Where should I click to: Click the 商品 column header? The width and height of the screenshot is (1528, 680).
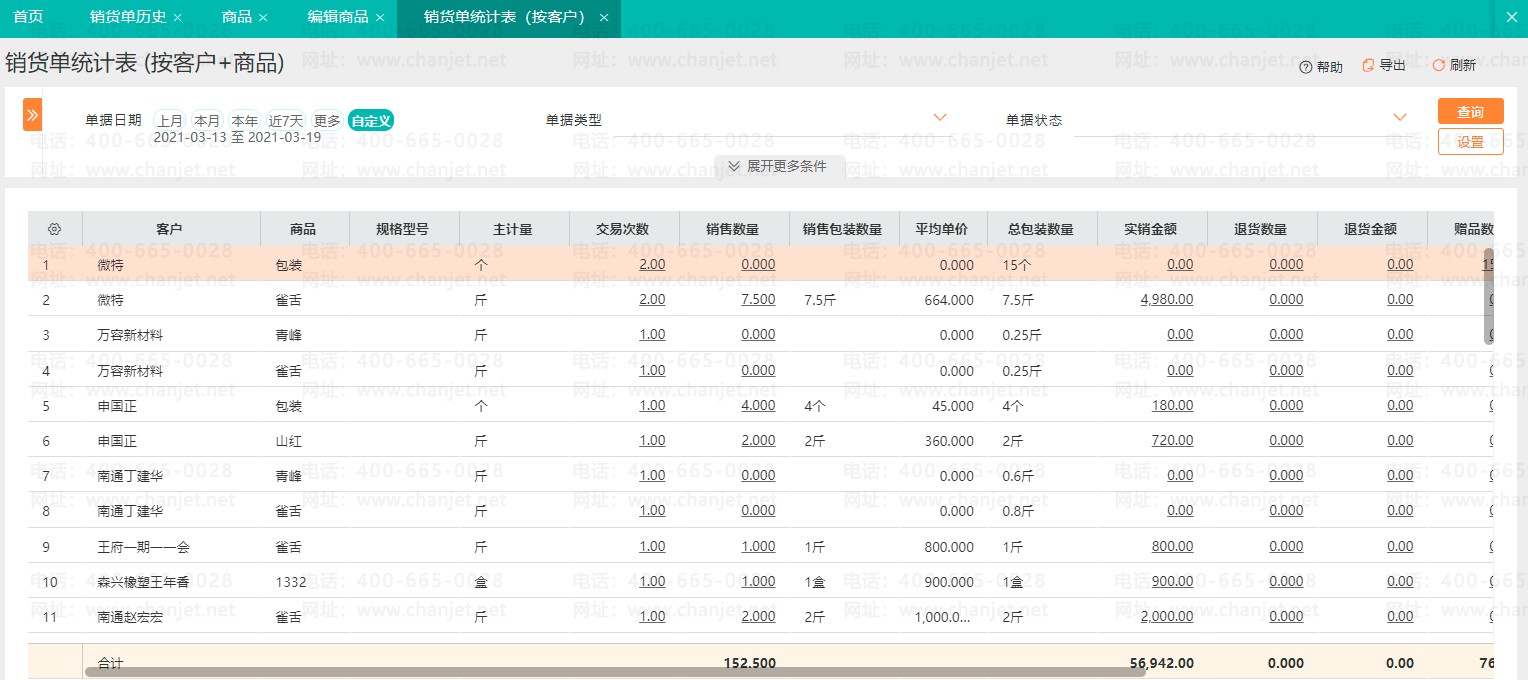pos(303,229)
